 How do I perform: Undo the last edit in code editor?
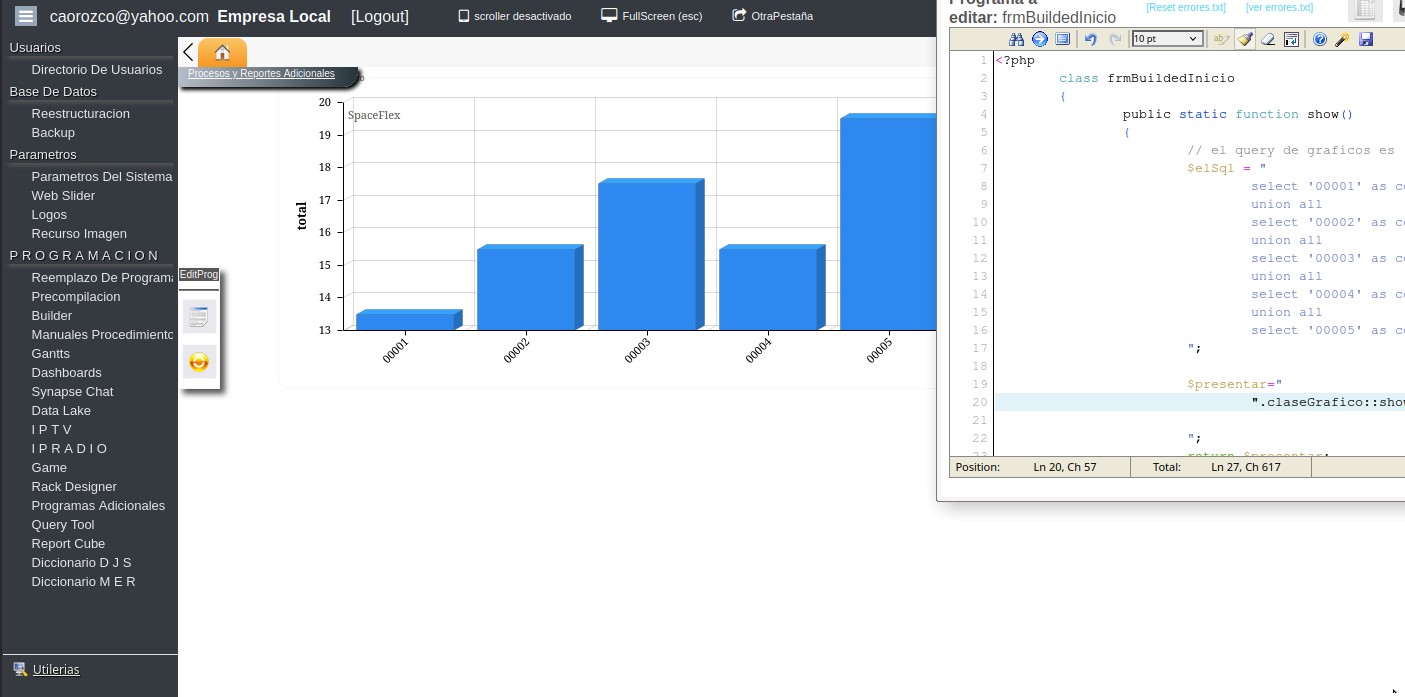pyautogui.click(x=1090, y=39)
